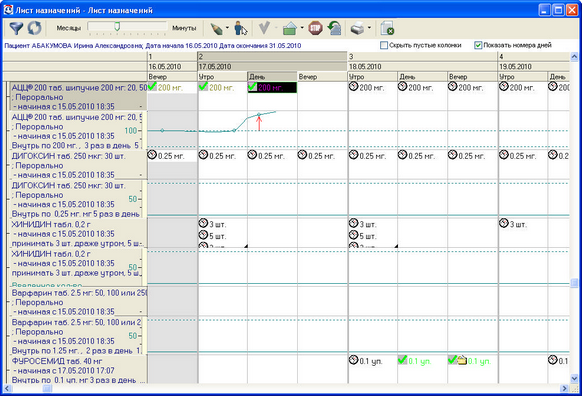Image resolution: width=582 pixels, height=396 pixels.
Task: Click clock icon for 18.05 Вечер АЦЦ dose
Action: pyautogui.click(x=452, y=87)
